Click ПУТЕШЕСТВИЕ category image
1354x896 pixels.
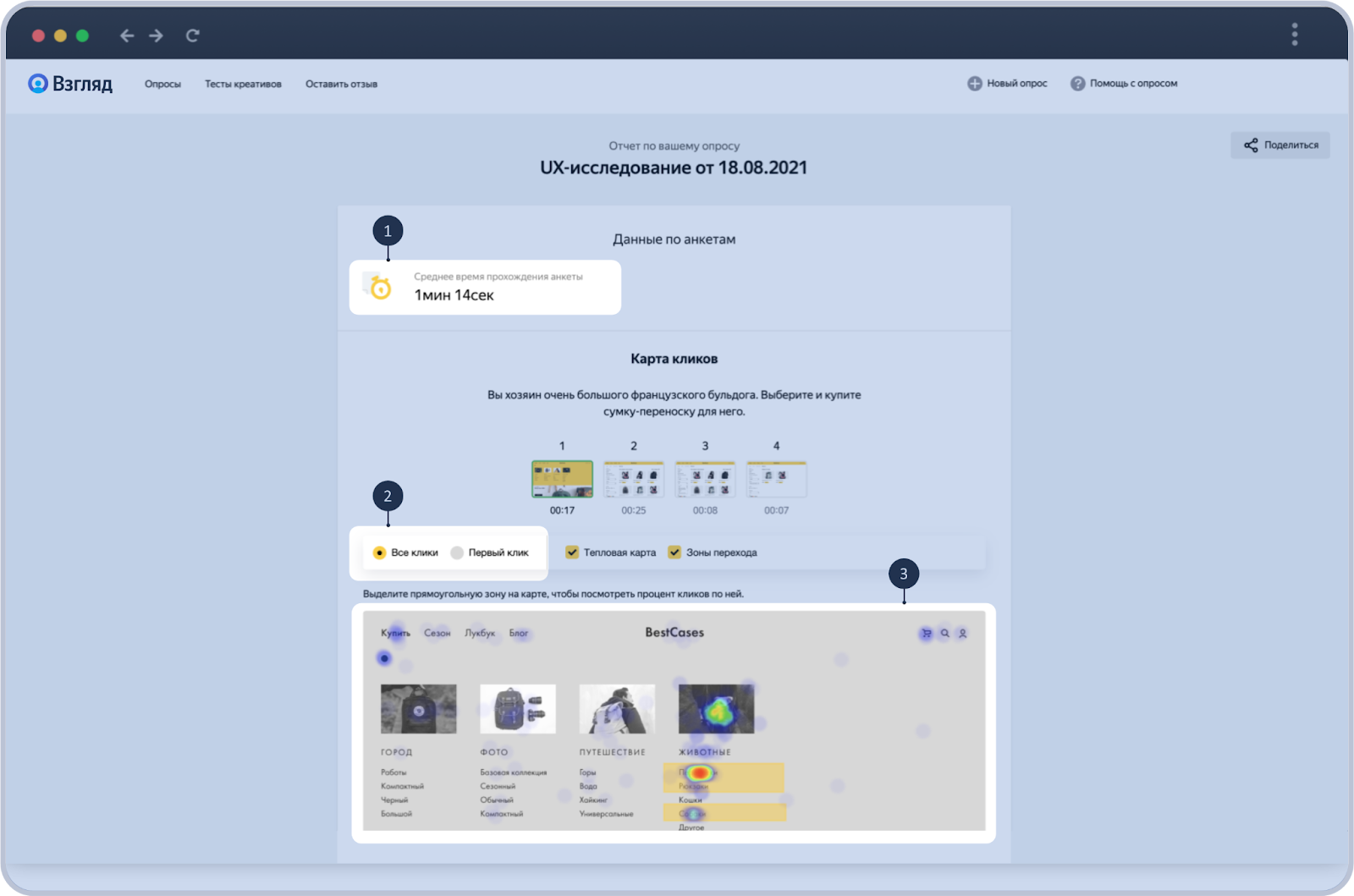click(x=617, y=709)
